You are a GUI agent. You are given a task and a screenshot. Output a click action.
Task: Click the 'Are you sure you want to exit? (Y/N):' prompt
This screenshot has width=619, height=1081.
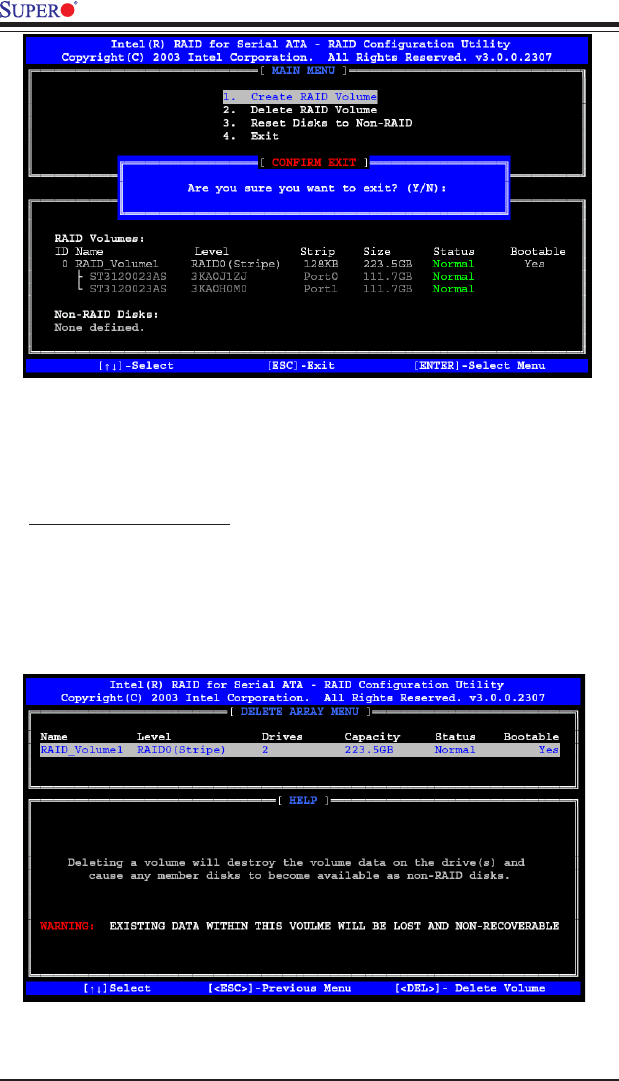pyautogui.click(x=317, y=188)
